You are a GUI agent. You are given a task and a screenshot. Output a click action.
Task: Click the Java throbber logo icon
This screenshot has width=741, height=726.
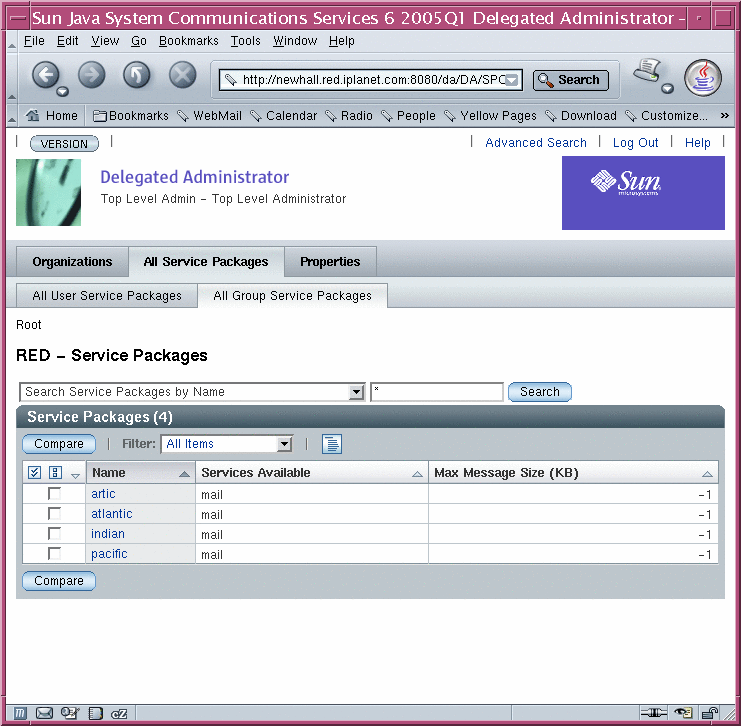(703, 78)
